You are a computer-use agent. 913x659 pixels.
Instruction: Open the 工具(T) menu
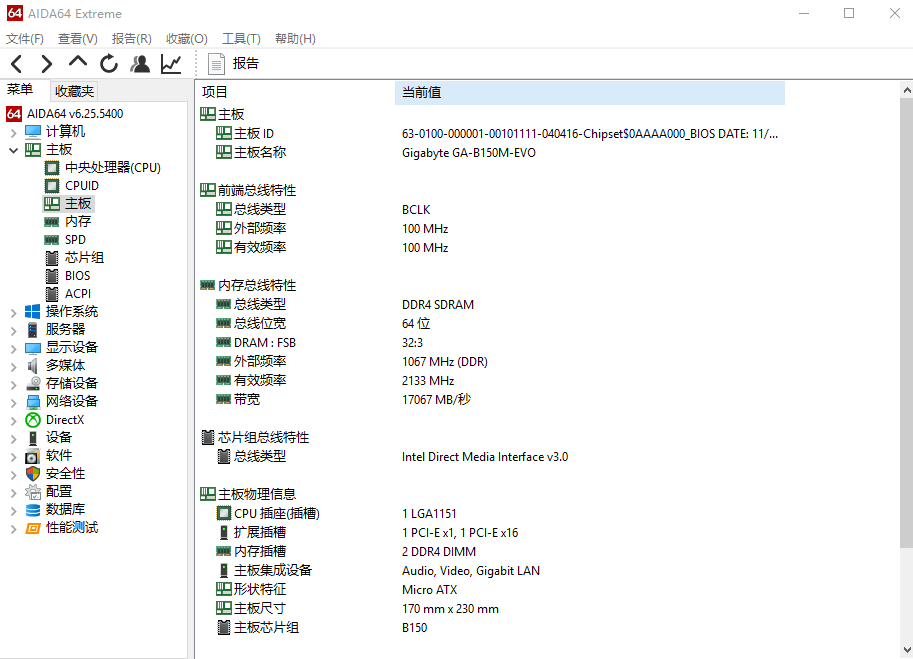[241, 38]
